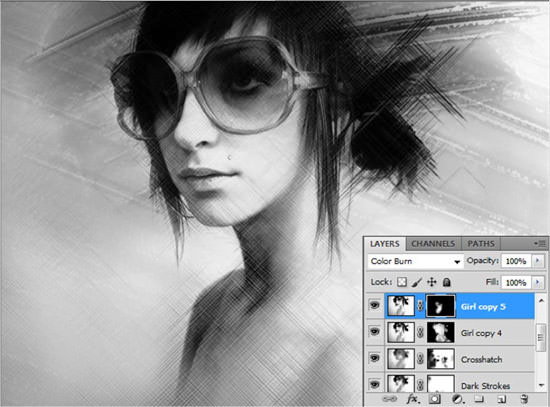Screen dimensions: 550x407
Task: Switch to the Channels tab
Action: tap(433, 243)
